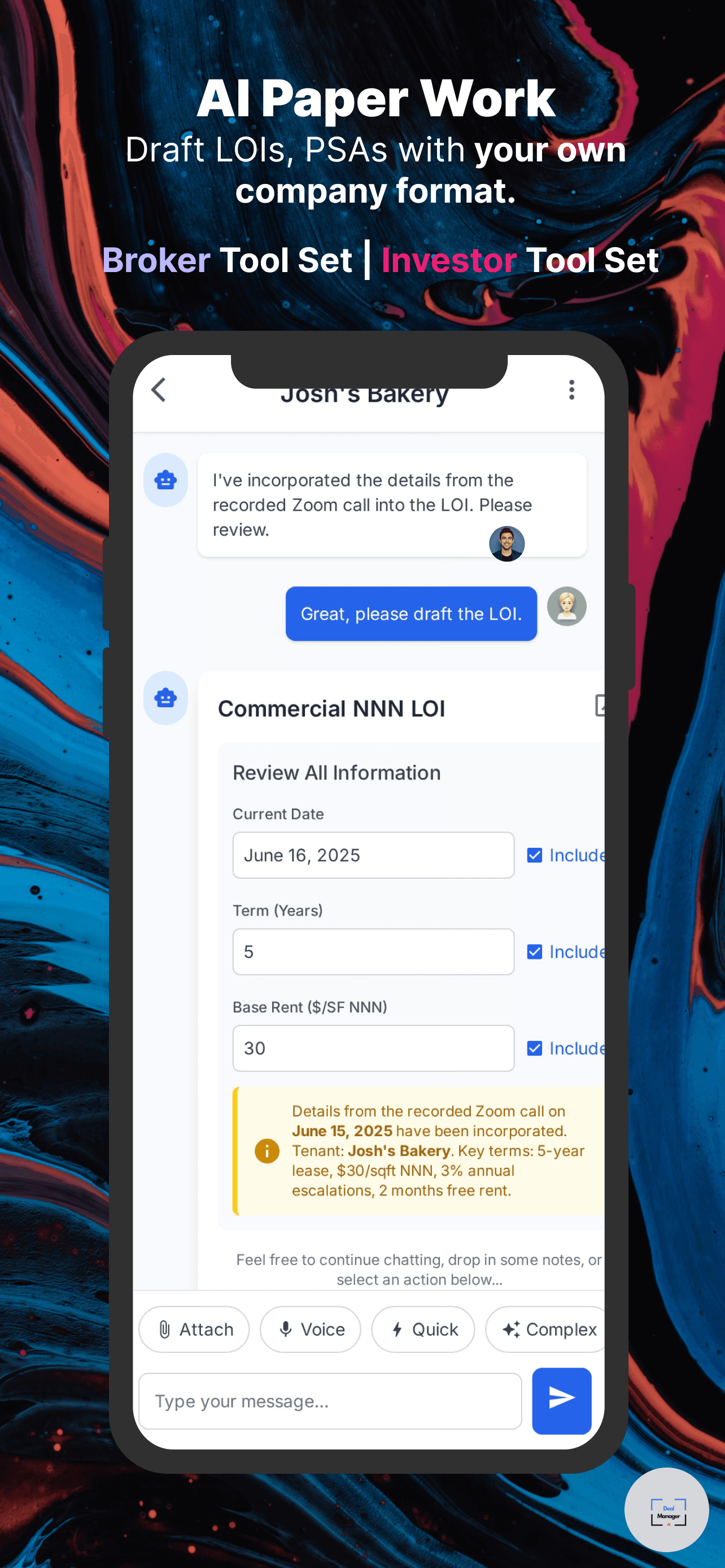Screen dimensions: 725x1568
Task: Click the AI Paper Work title
Action: [x=375, y=98]
